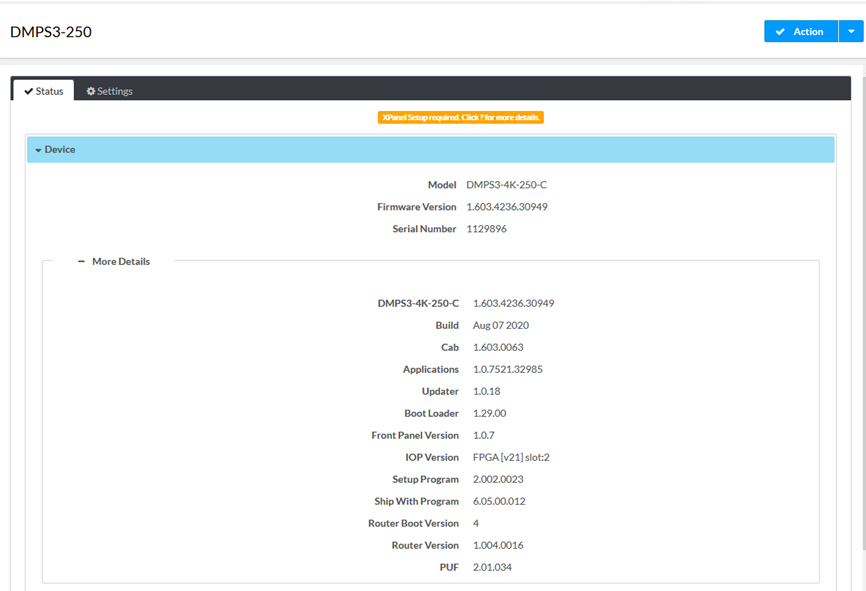Click the blue Action button
Viewport: 866px width, 591px height.
800,31
